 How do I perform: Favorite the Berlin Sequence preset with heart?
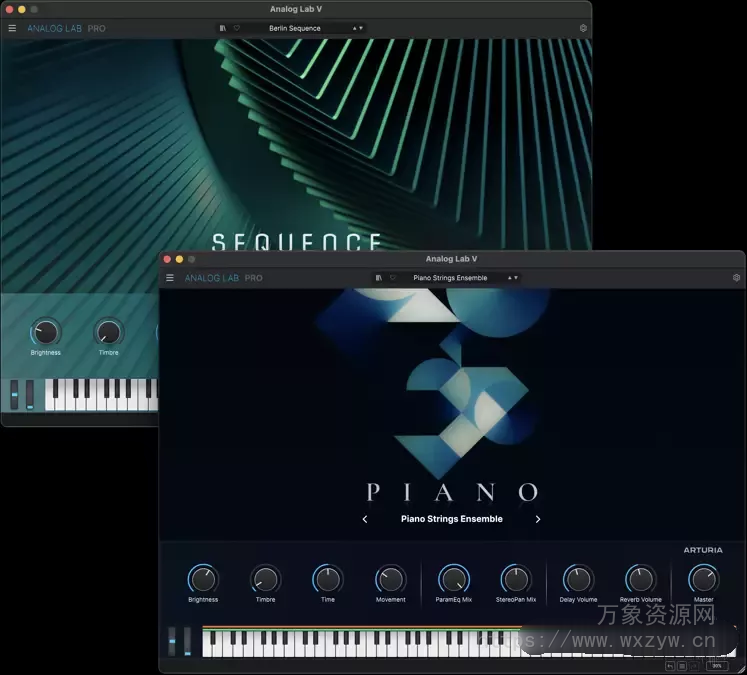point(237,28)
